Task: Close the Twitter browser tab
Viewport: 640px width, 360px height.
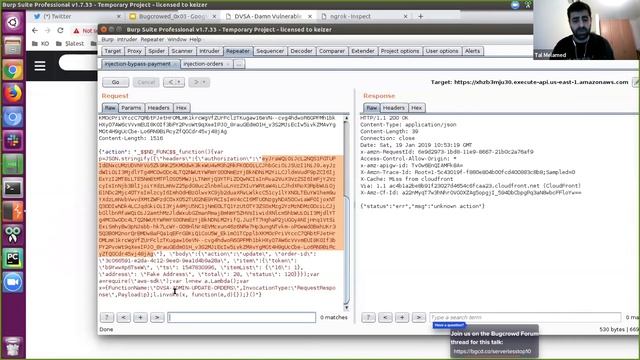Action: tap(119, 16)
